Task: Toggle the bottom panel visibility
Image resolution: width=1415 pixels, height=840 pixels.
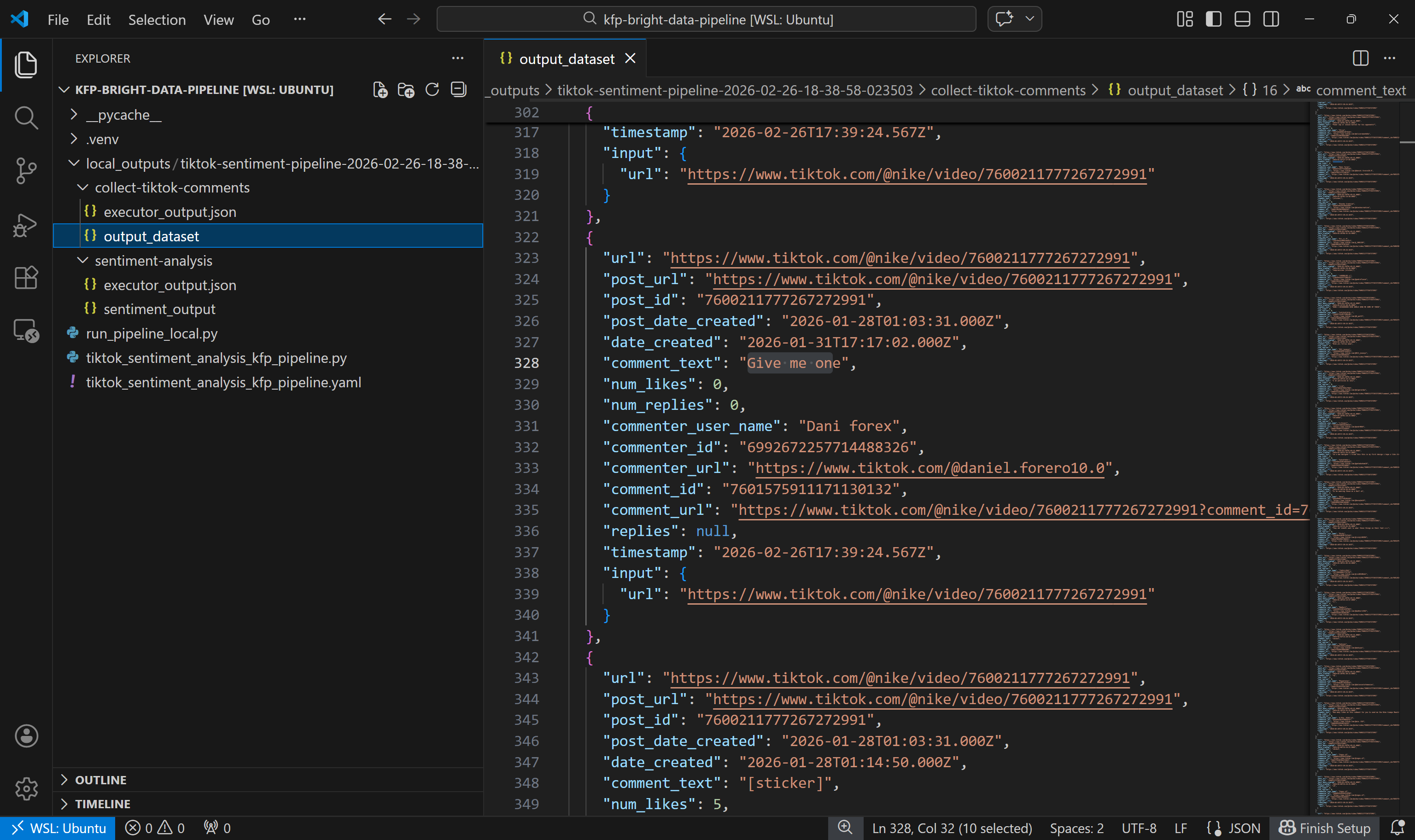Action: pos(1242,19)
